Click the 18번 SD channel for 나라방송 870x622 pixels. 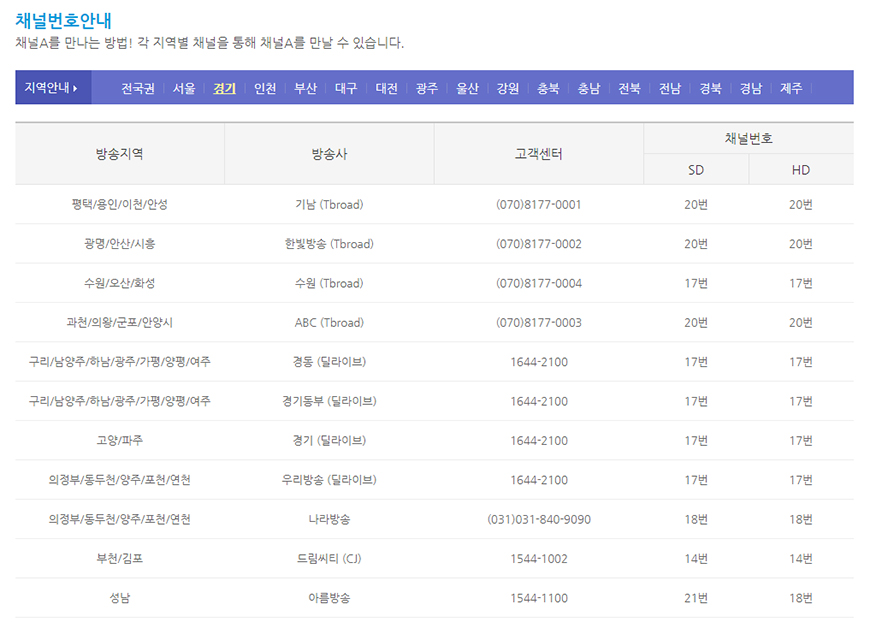pos(696,519)
